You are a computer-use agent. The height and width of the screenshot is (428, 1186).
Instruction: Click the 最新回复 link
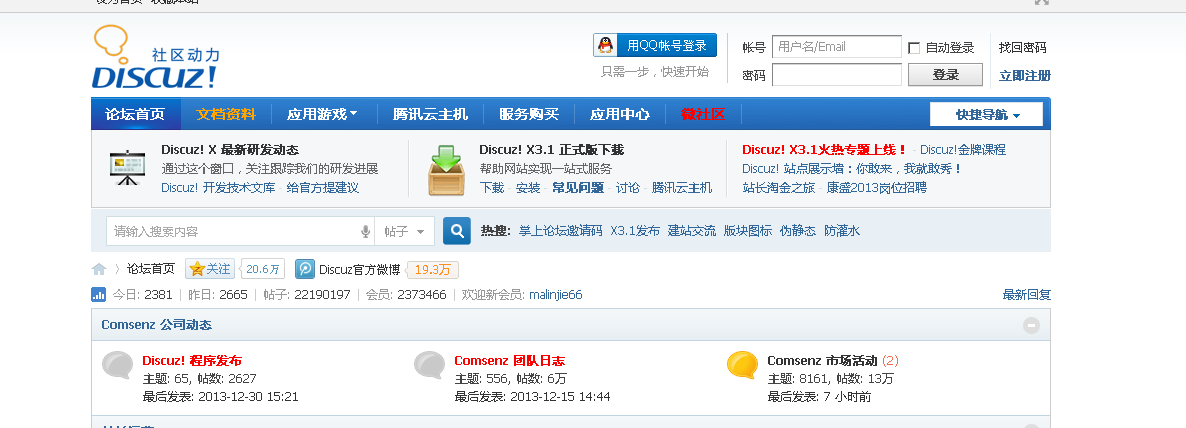click(1026, 295)
